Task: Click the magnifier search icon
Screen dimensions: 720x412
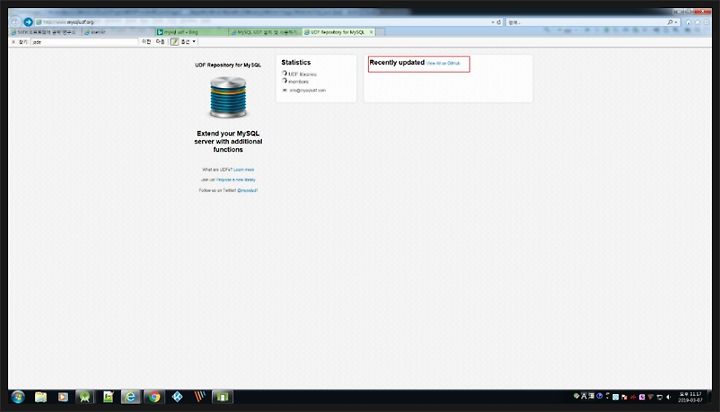Action: pyautogui.click(x=670, y=22)
